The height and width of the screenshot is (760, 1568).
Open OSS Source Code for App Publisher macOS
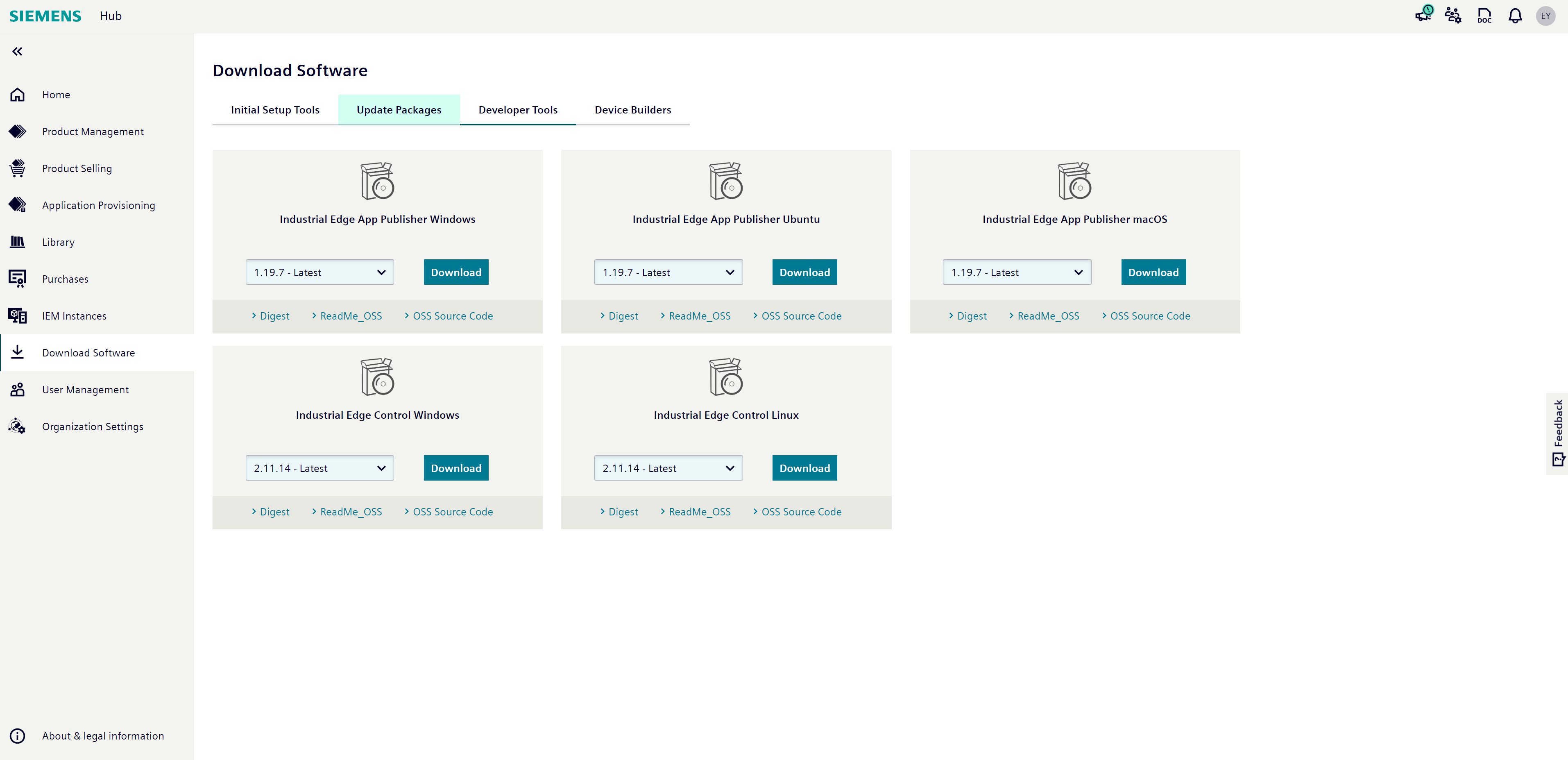click(1146, 315)
